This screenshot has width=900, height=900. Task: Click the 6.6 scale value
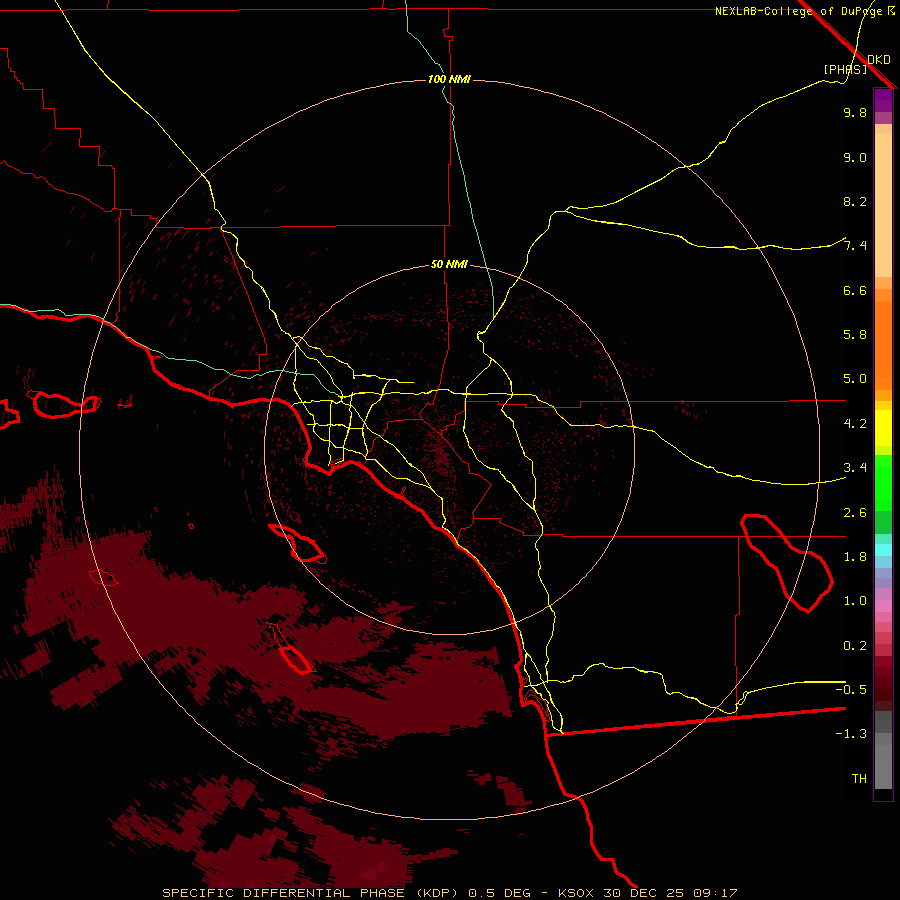click(x=855, y=290)
